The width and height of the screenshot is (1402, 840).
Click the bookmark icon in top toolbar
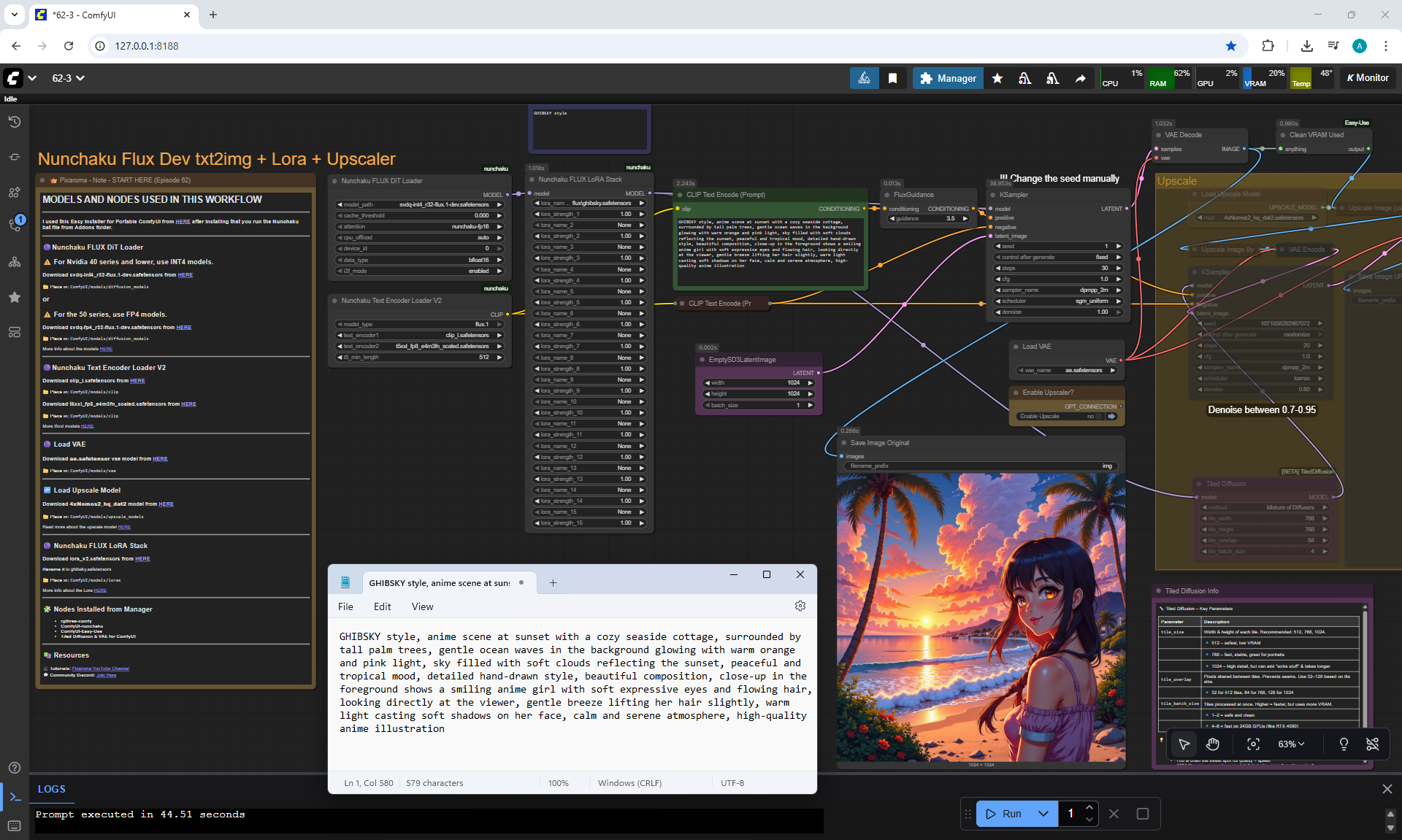[892, 78]
